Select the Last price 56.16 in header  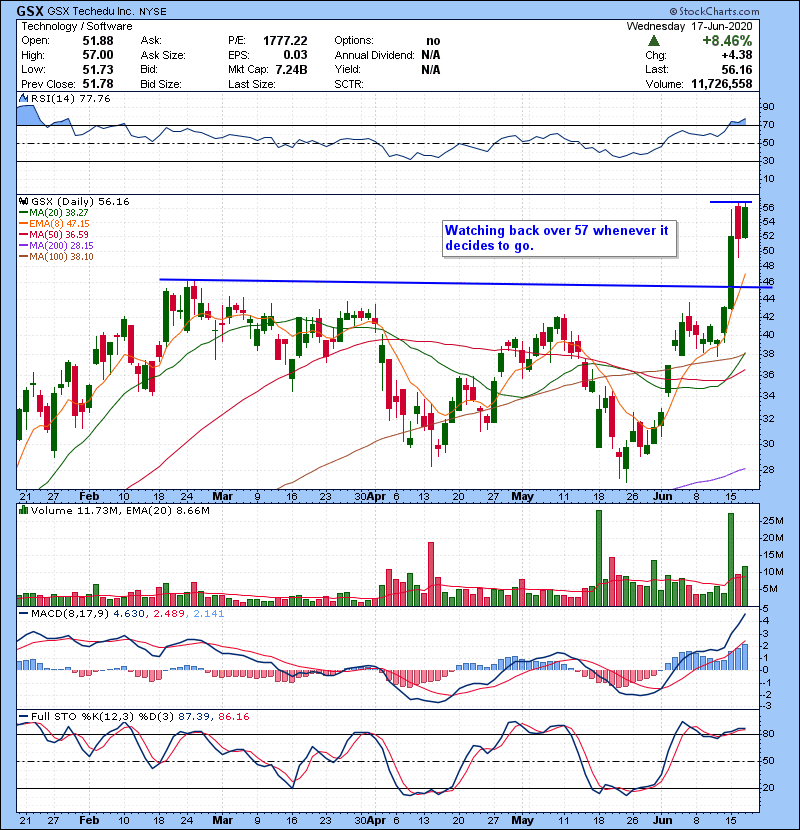pyautogui.click(x=736, y=69)
